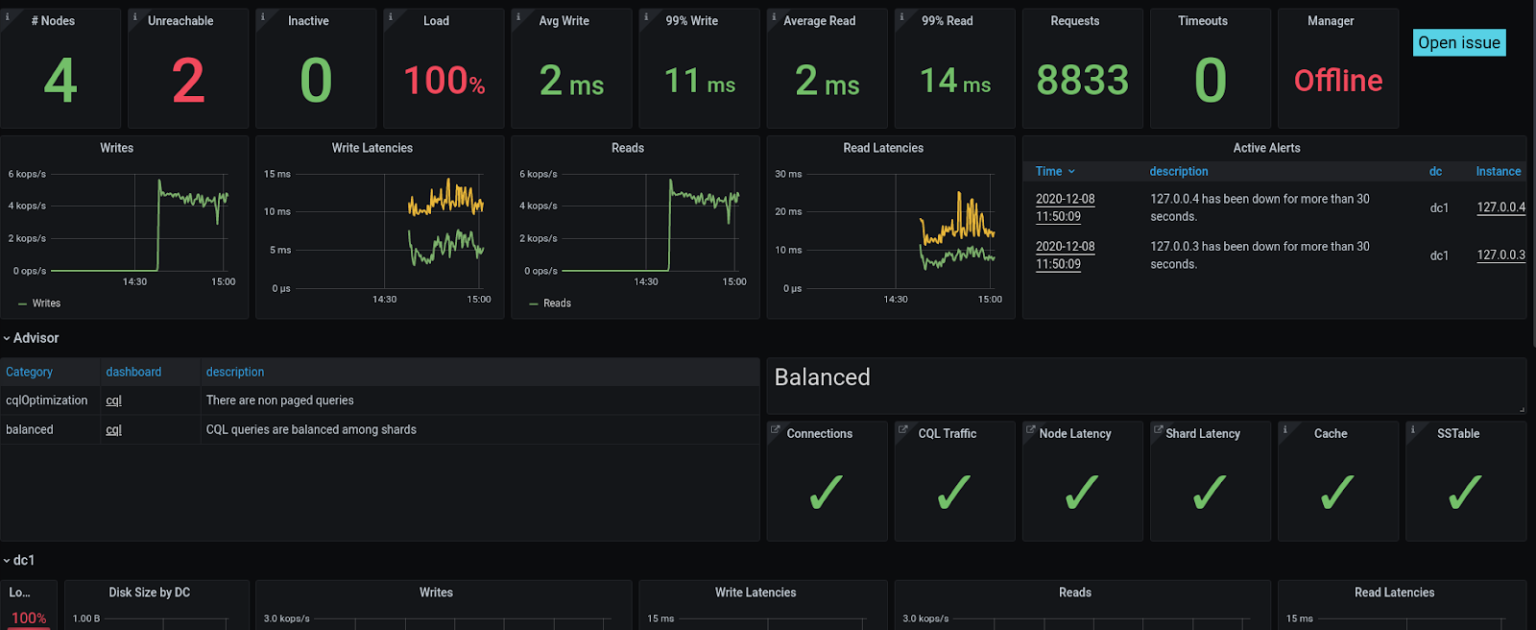Sort Advisor table by Category header
This screenshot has width=1536, height=630.
click(x=29, y=372)
